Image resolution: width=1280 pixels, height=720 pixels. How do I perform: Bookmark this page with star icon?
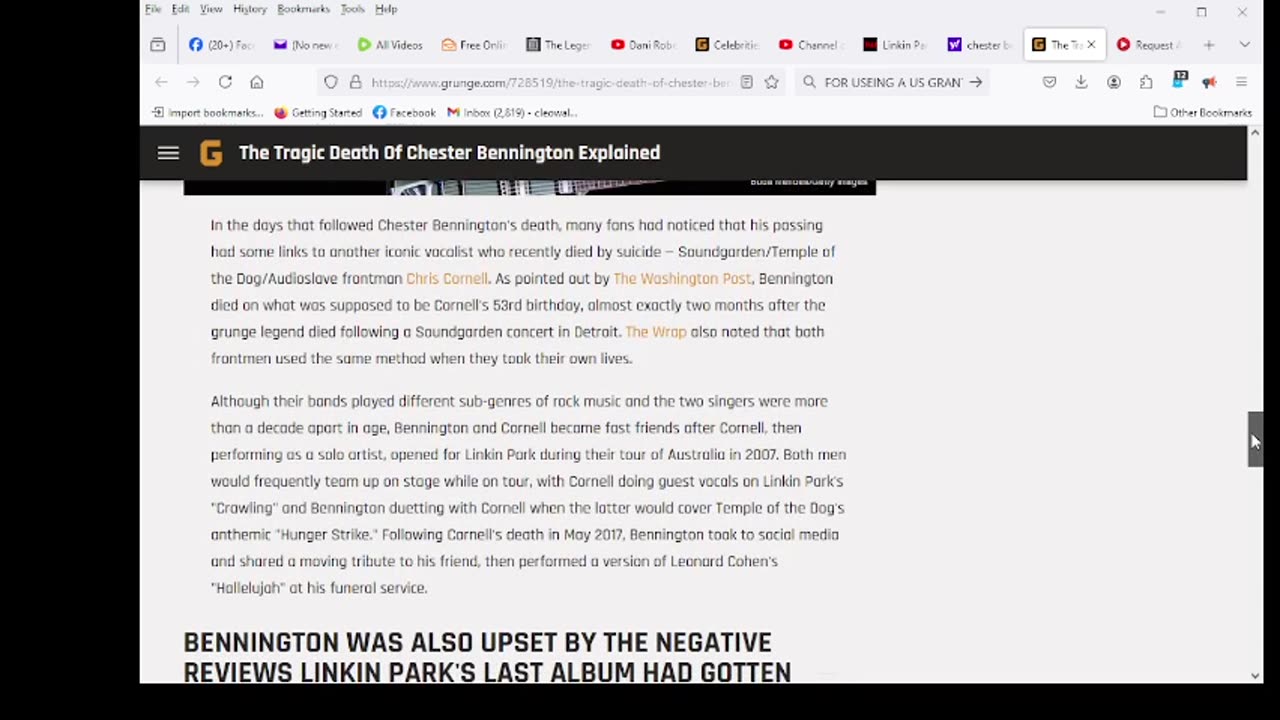click(771, 82)
